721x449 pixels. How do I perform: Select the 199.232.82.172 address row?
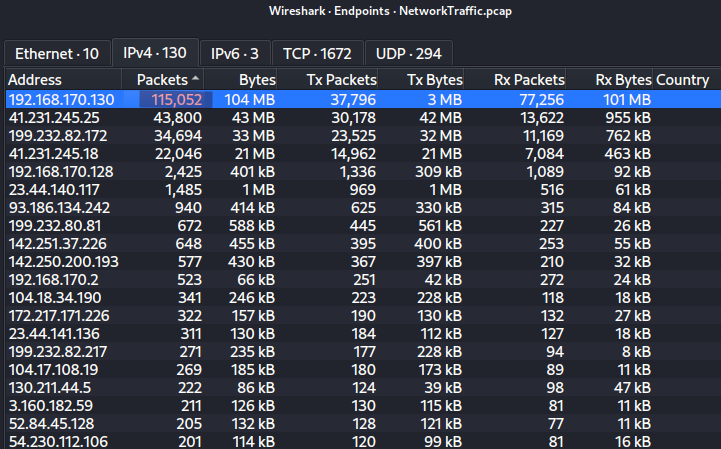363,136
